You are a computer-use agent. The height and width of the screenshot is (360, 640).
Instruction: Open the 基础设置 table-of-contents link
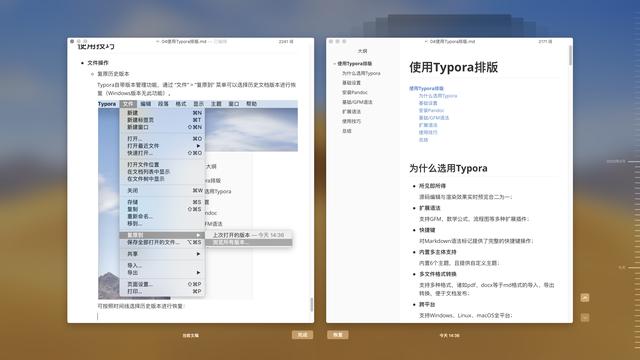(x=428, y=103)
